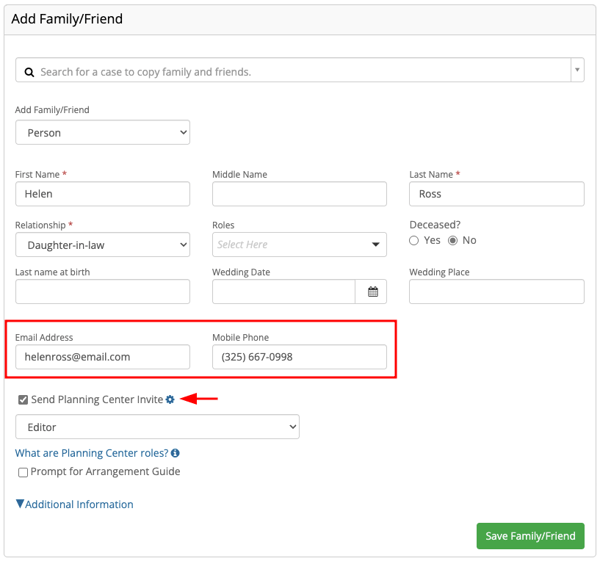Expand the case search dropdown arrow

pos(577,71)
